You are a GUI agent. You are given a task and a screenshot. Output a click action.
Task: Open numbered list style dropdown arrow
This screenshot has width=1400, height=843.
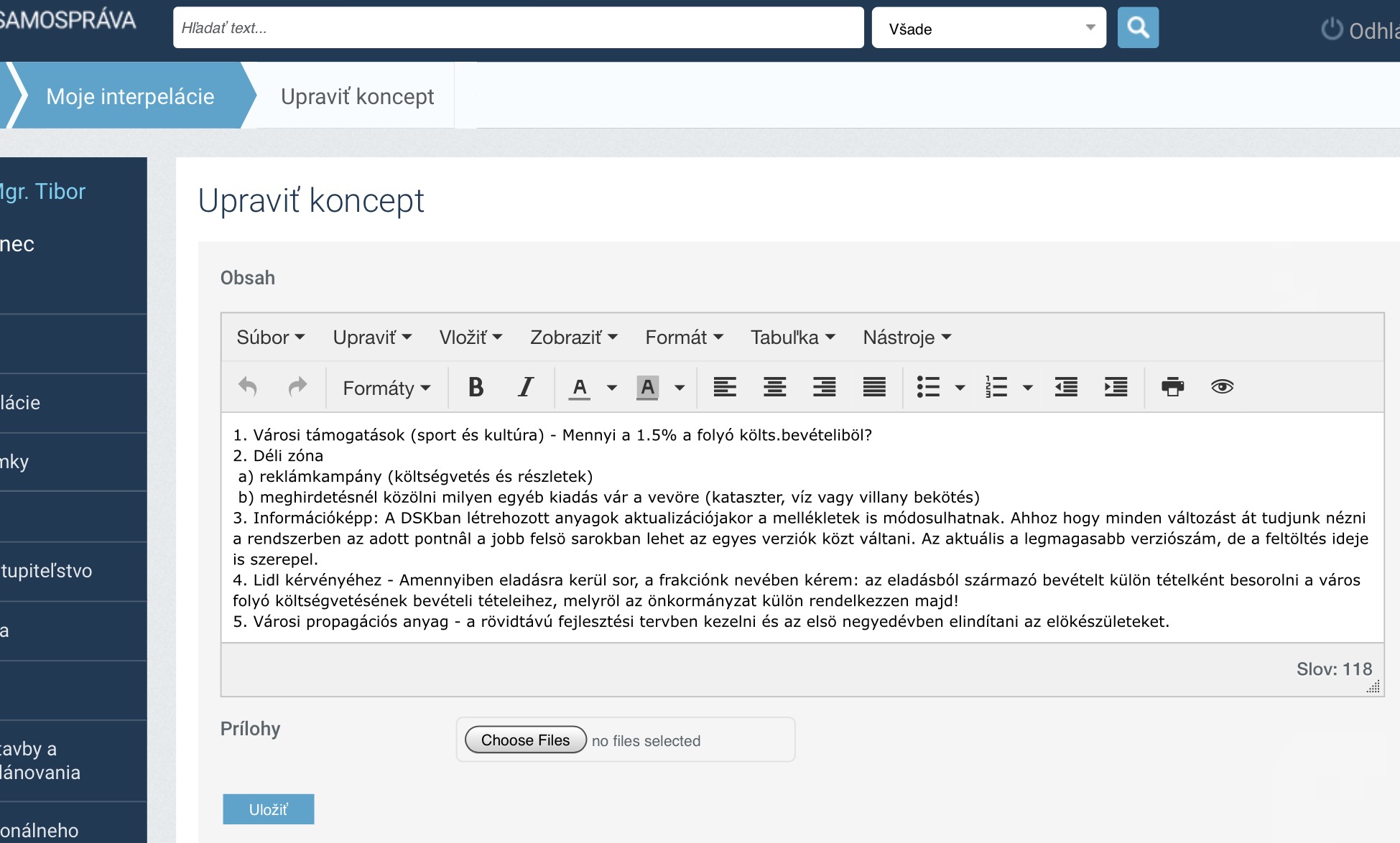tap(1028, 388)
